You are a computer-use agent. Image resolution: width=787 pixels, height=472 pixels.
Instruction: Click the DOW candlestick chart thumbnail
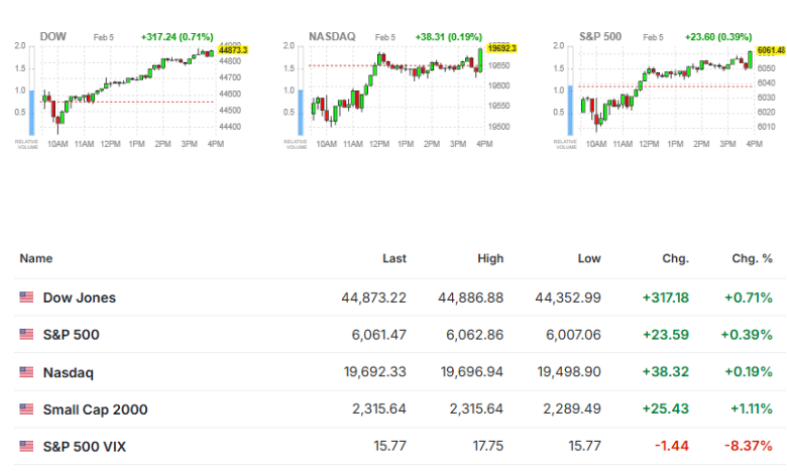pos(127,90)
